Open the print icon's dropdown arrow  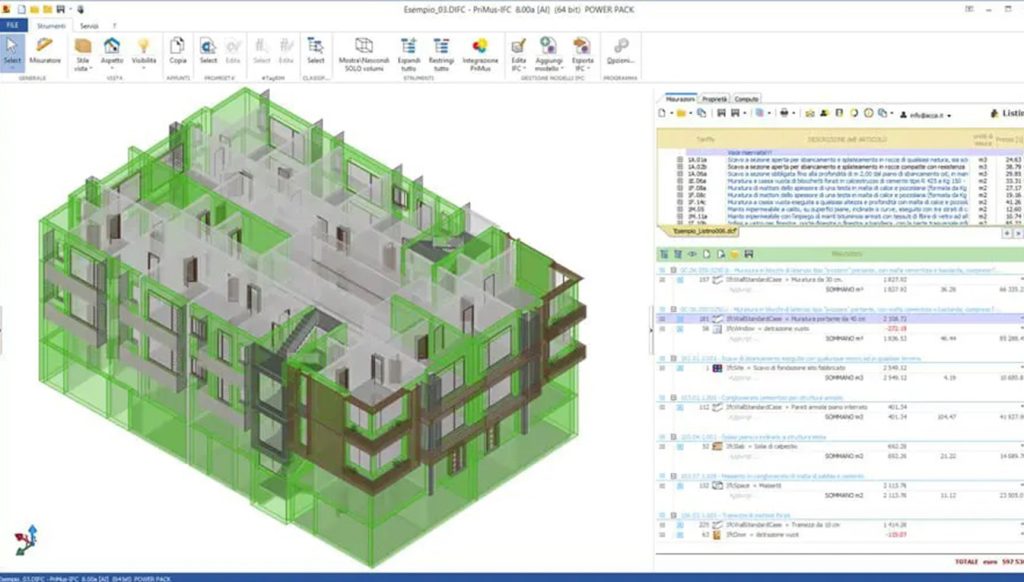click(793, 114)
